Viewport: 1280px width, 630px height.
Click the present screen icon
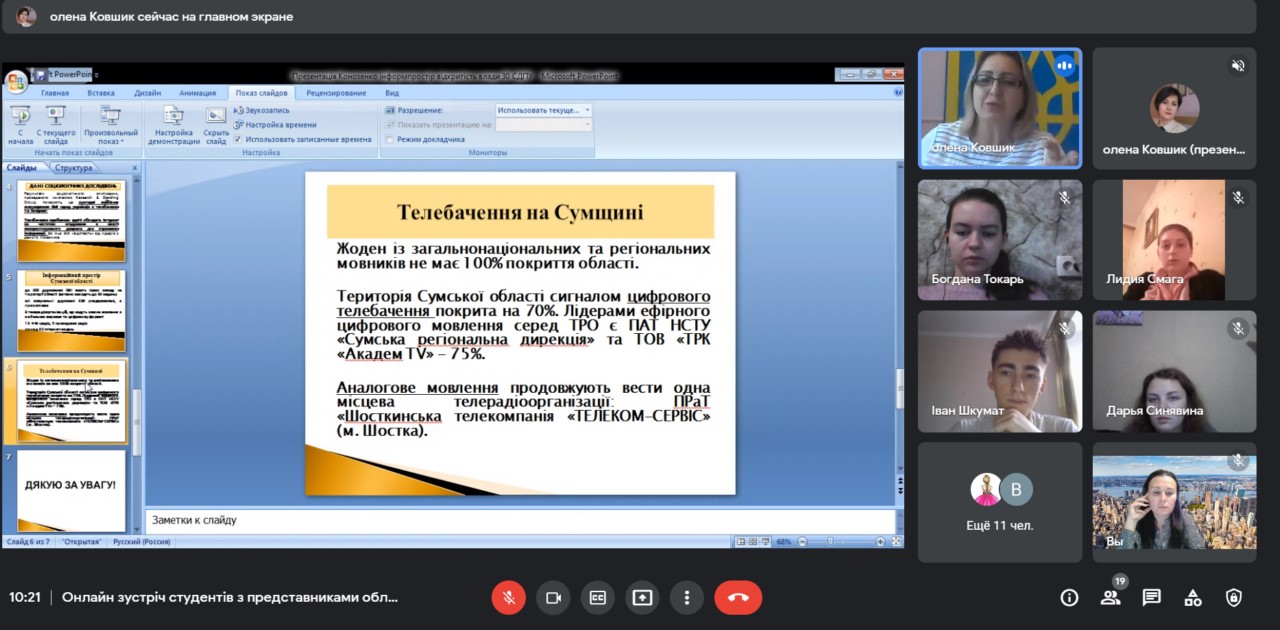642,597
